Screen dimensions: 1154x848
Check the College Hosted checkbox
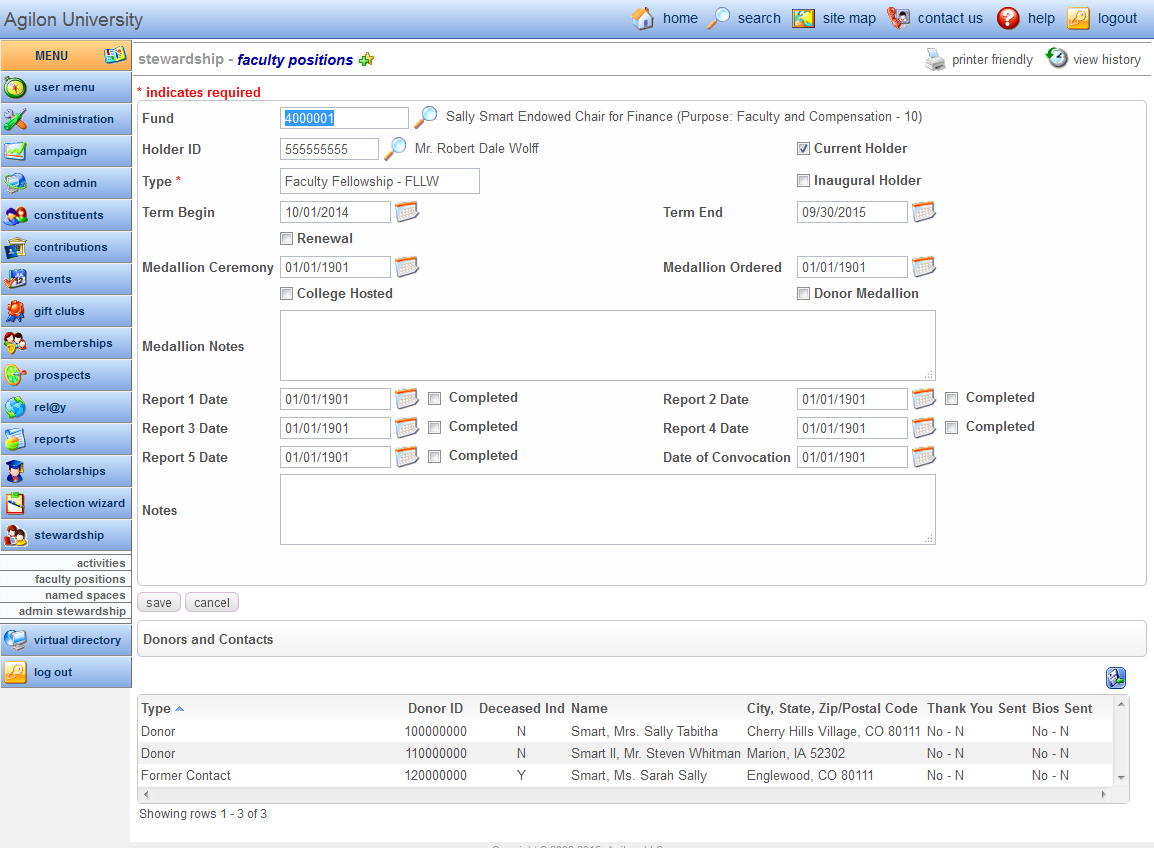coord(286,294)
